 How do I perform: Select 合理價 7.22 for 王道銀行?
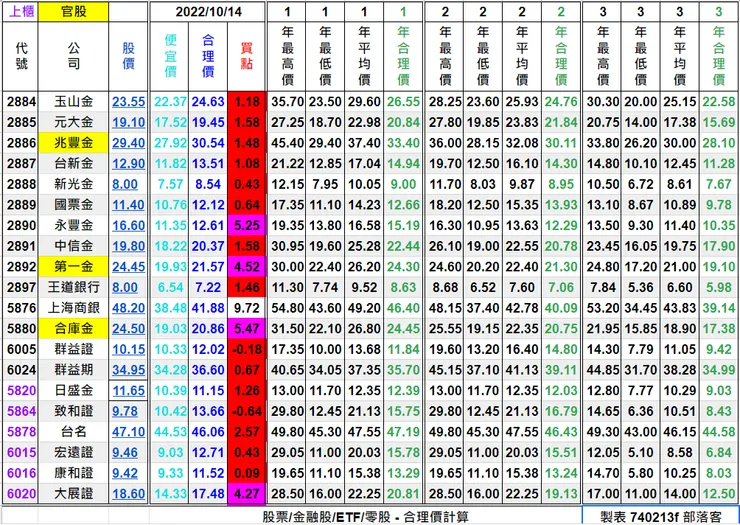[x=208, y=288]
